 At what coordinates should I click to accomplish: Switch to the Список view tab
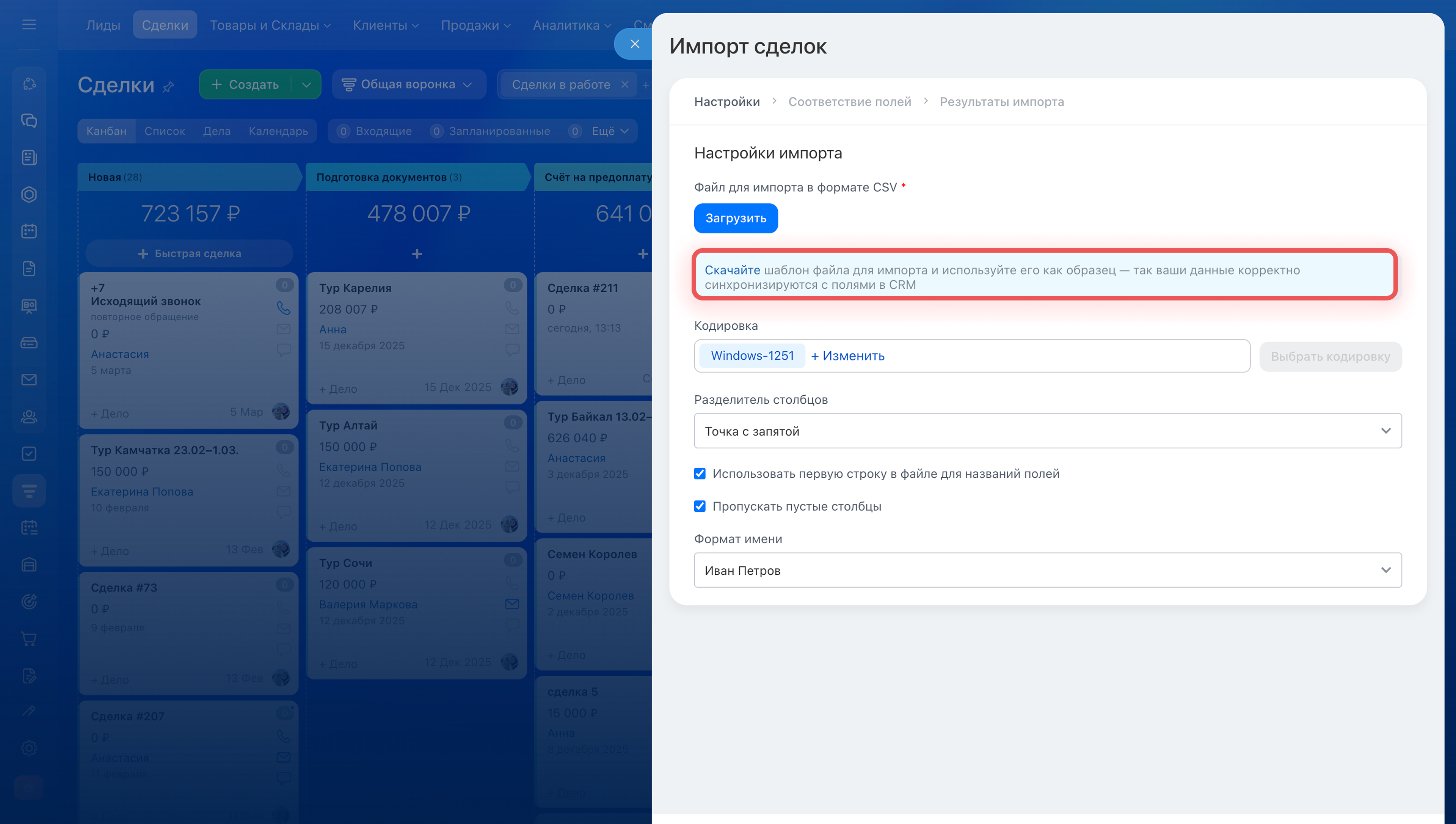point(165,131)
